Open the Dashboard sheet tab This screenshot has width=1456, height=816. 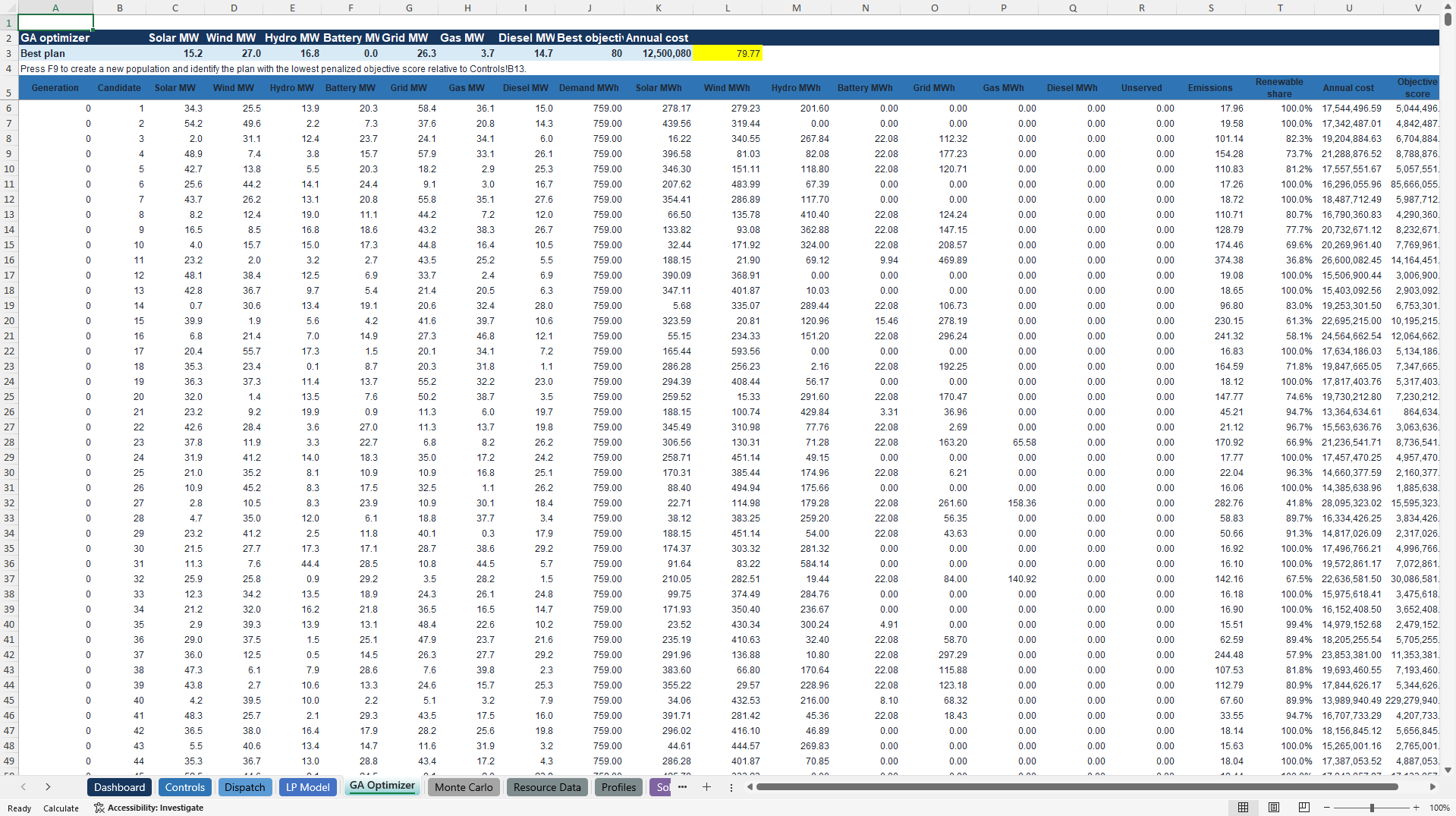coord(119,787)
